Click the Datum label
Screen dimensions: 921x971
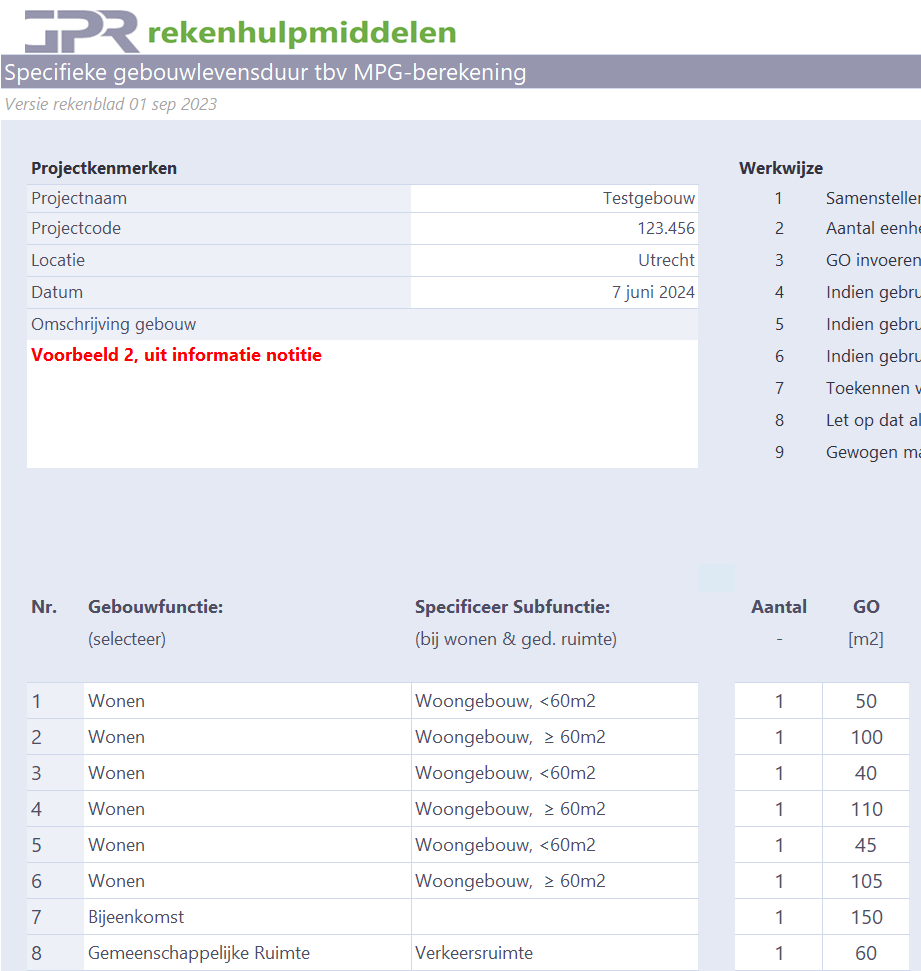tap(57, 292)
